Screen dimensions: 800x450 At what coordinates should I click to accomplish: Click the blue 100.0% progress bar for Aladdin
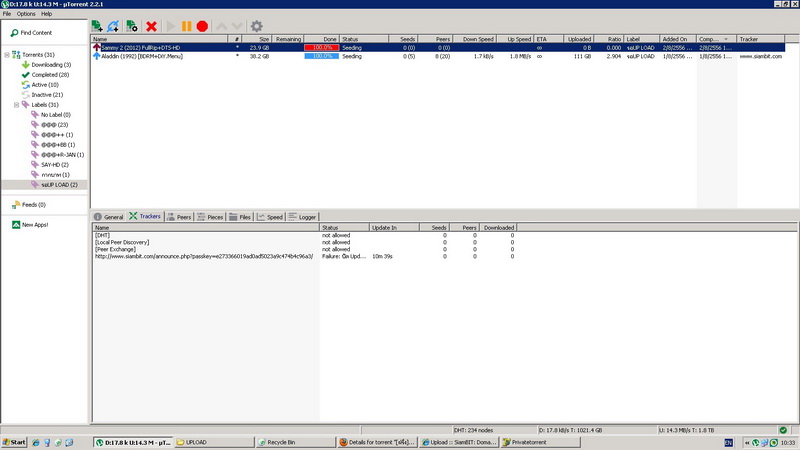coord(321,56)
